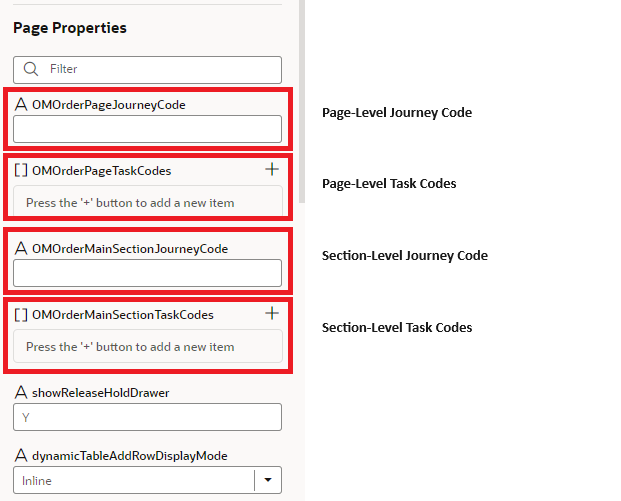Viewport: 621px width, 501px height.
Task: Click the string type icon beside dynamicTableAddRowDisplayMode
Action: point(21,455)
